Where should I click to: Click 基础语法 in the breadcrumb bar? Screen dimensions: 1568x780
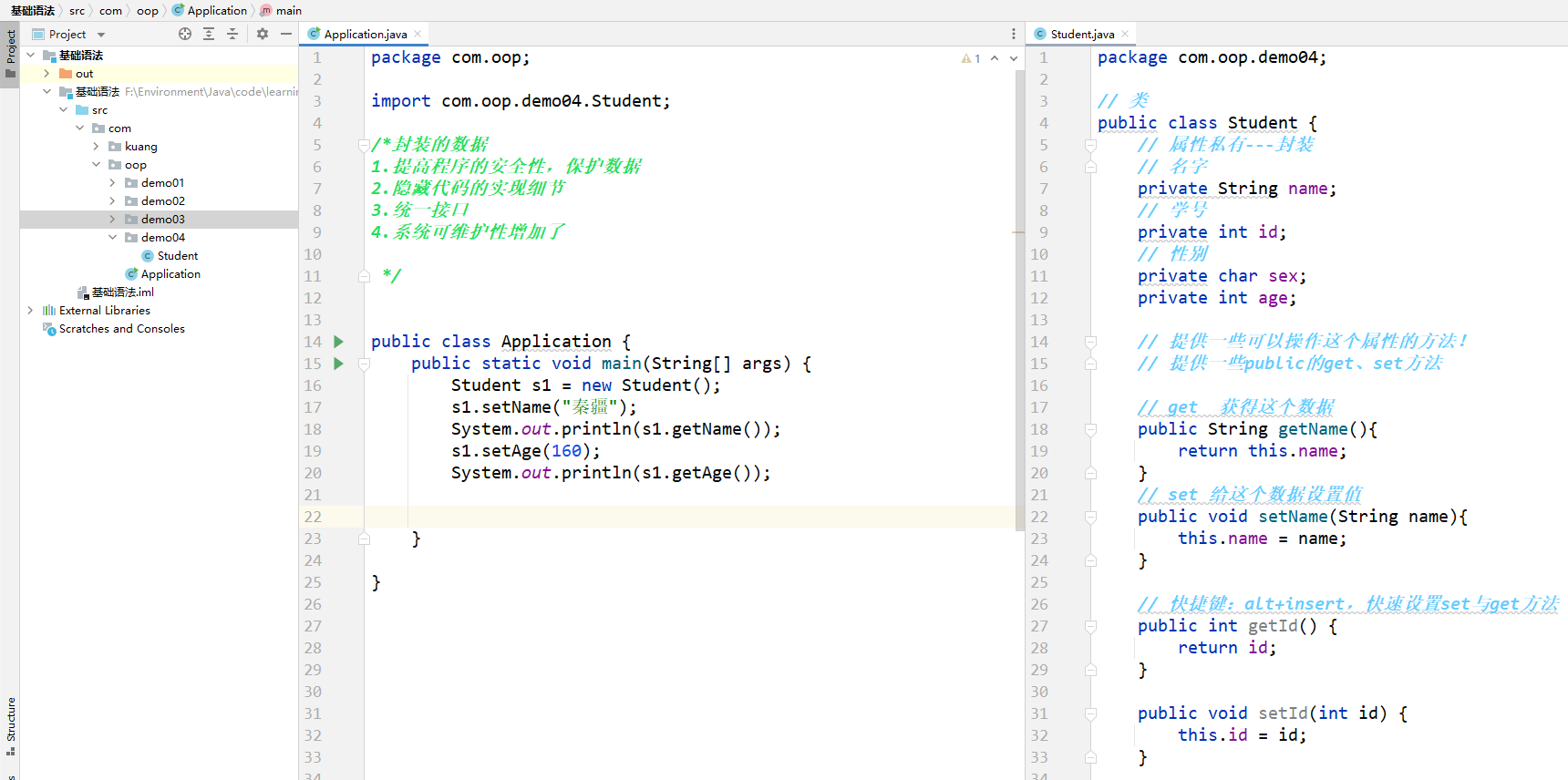(33, 11)
